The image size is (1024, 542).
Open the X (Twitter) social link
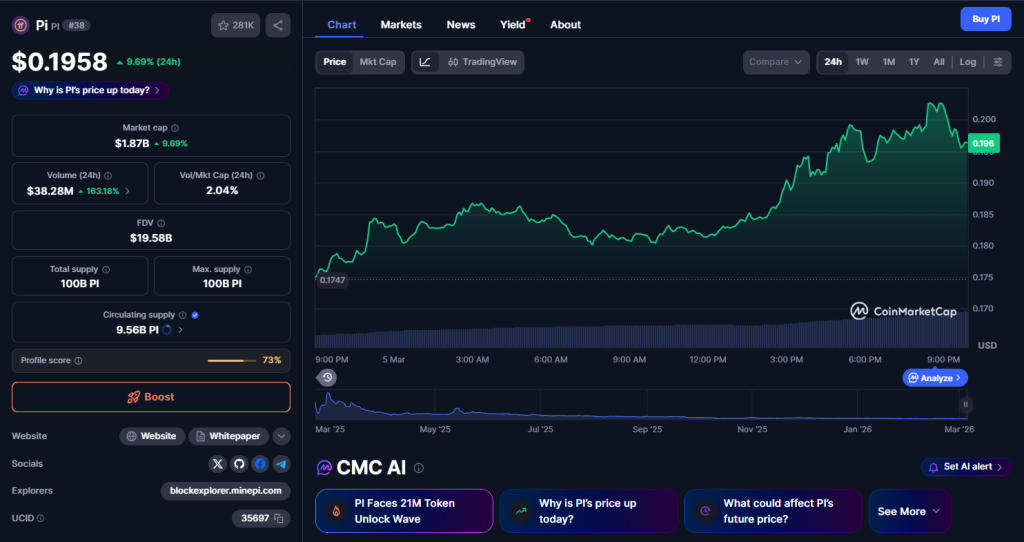pyautogui.click(x=218, y=464)
